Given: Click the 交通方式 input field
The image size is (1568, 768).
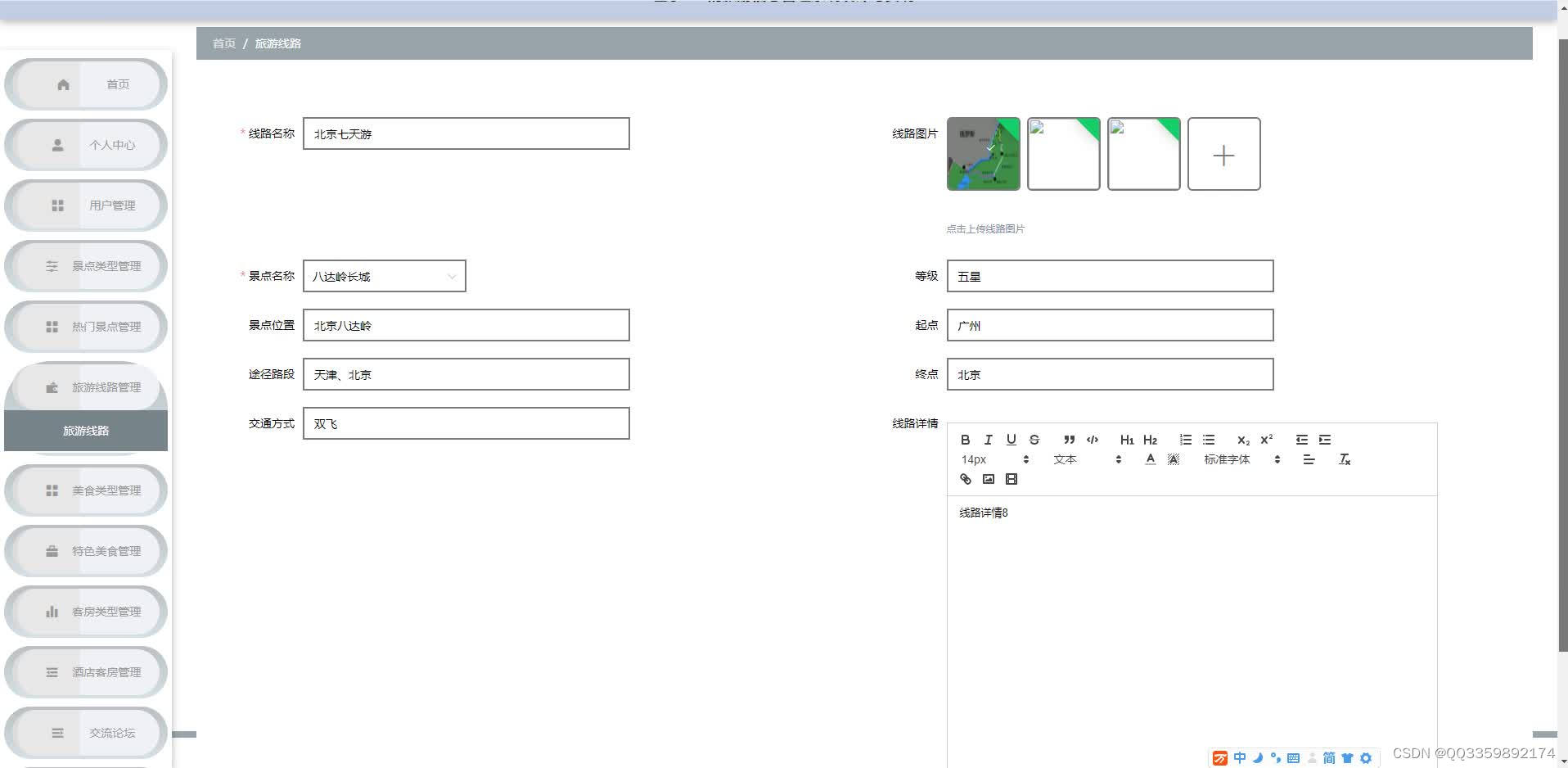Looking at the screenshot, I should pos(466,423).
